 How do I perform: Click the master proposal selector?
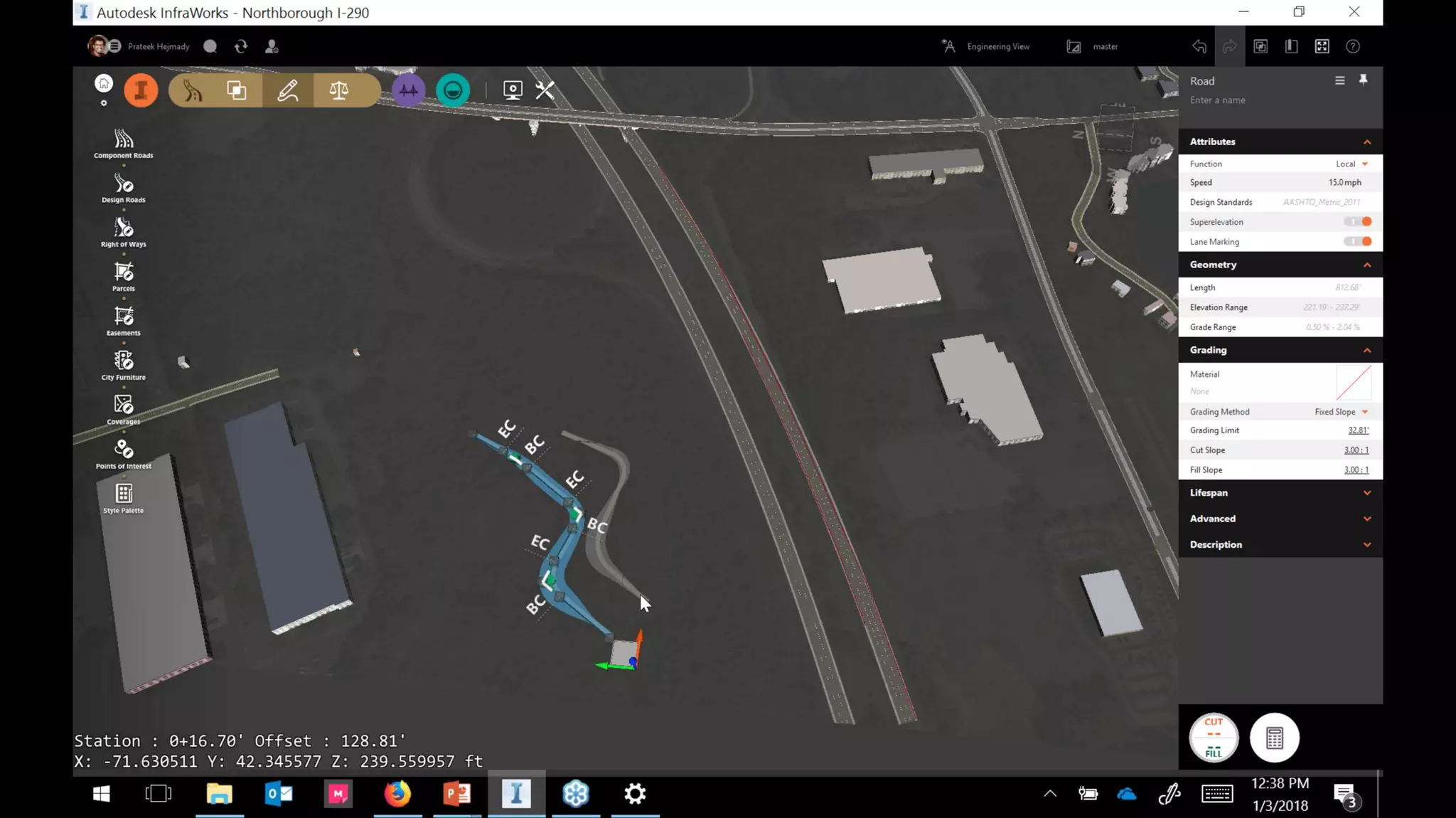(1093, 46)
